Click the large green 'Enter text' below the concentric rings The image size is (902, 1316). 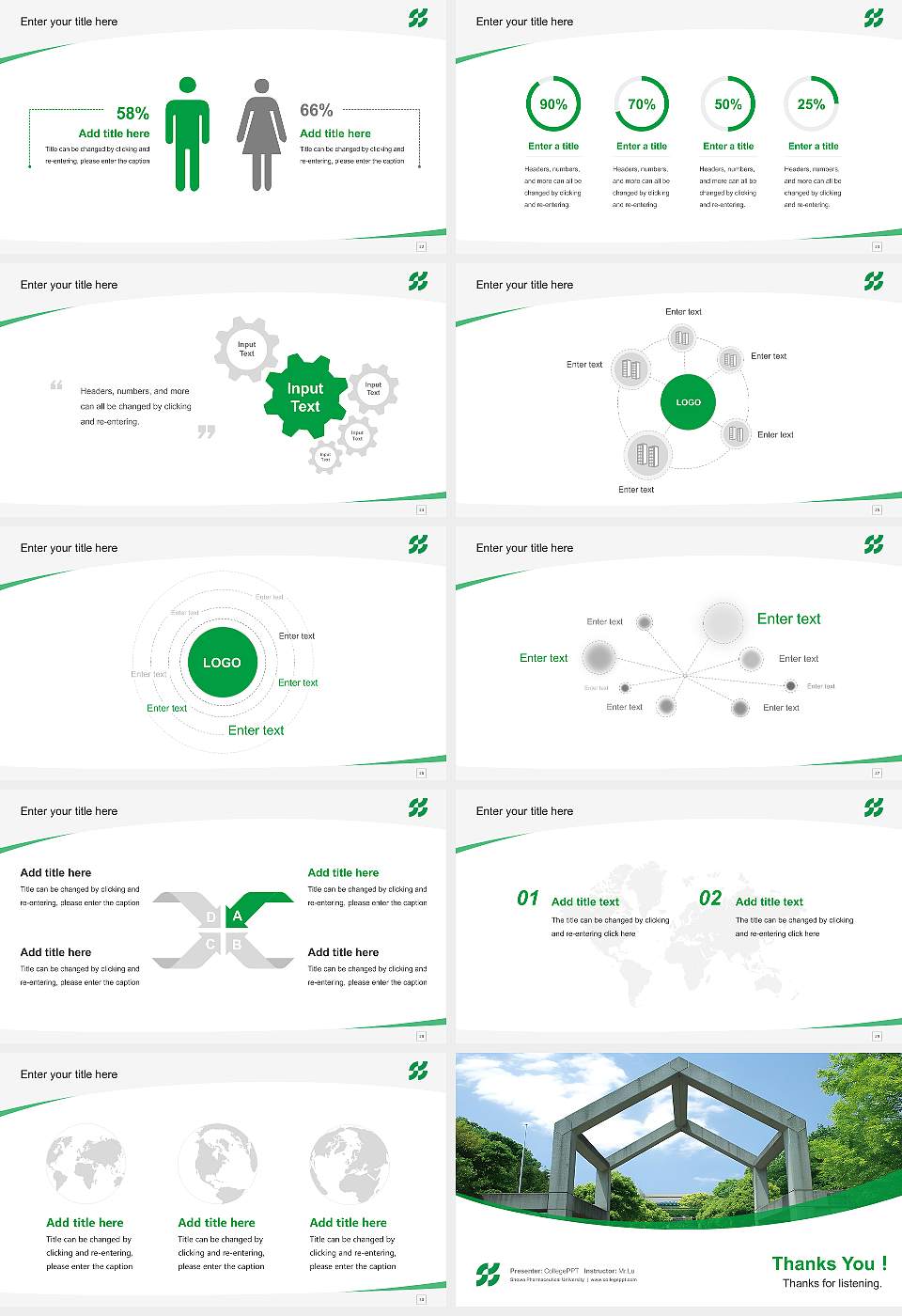256,730
